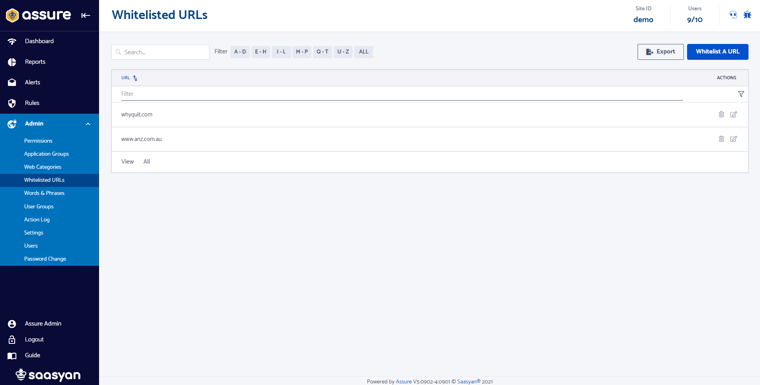The image size is (760, 385).
Task: Open Web Categories page
Action: pyautogui.click(x=43, y=167)
